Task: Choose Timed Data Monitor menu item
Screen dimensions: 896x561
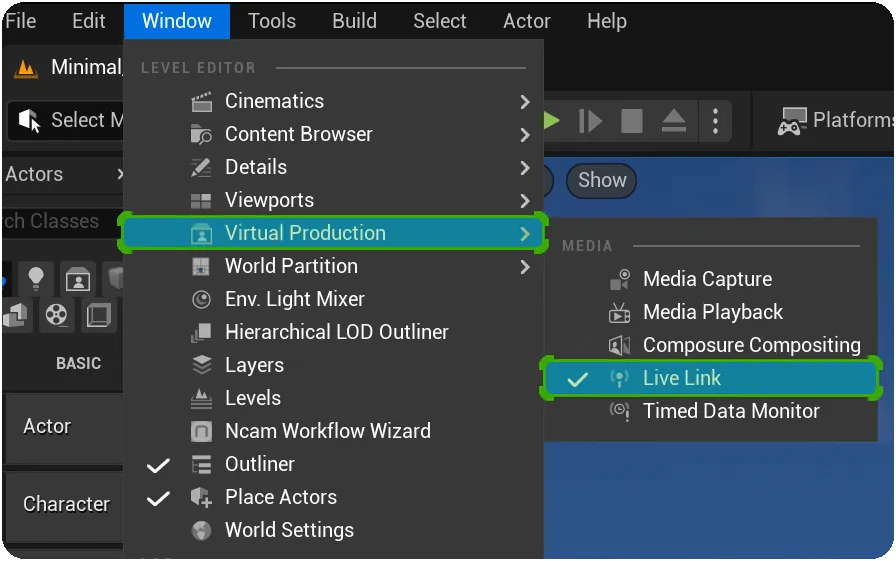Action: tap(712, 411)
